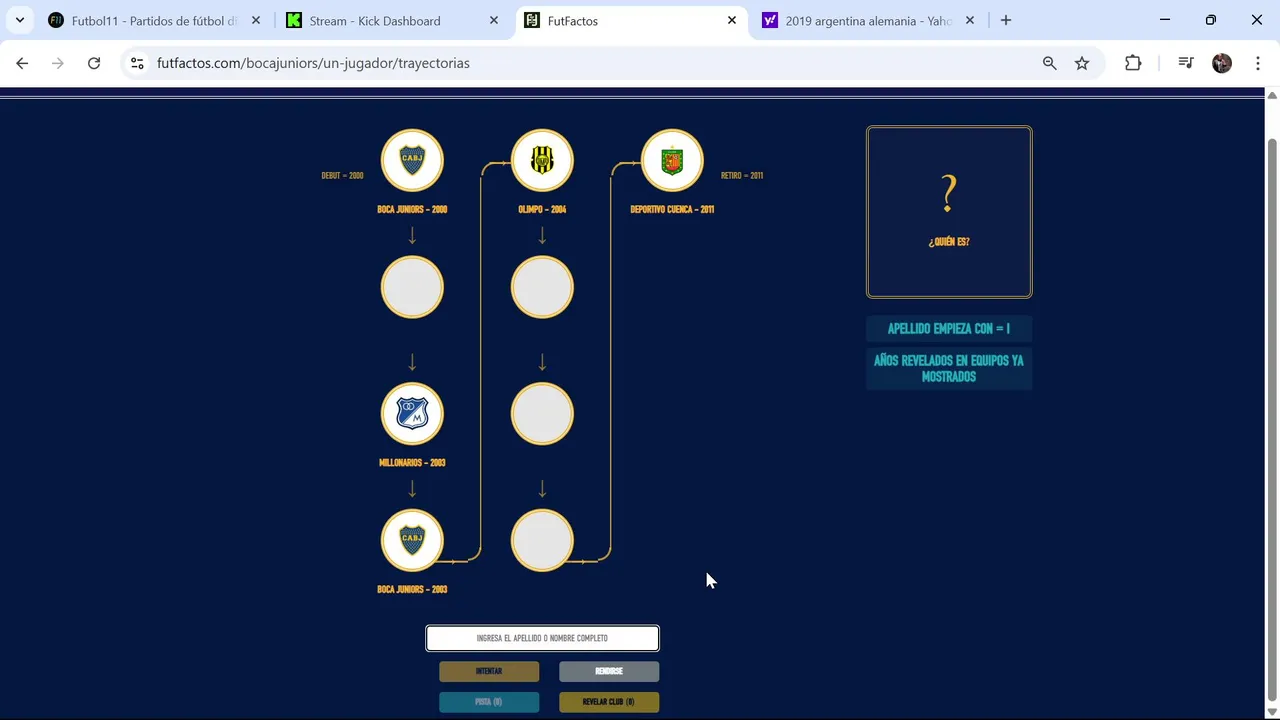The height and width of the screenshot is (720, 1280).
Task: View site information icon in address bar
Action: 137,63
